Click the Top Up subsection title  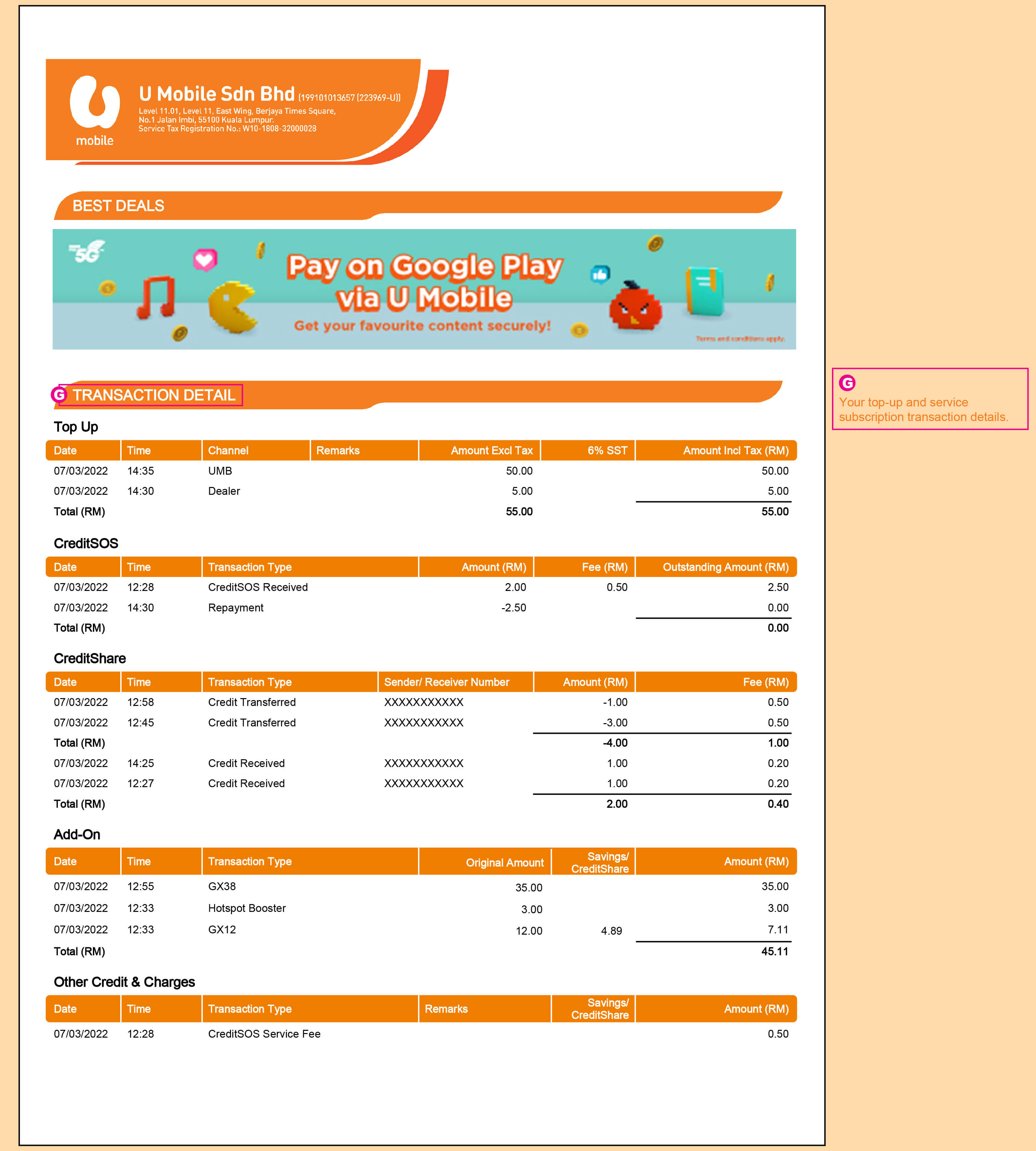click(x=76, y=427)
